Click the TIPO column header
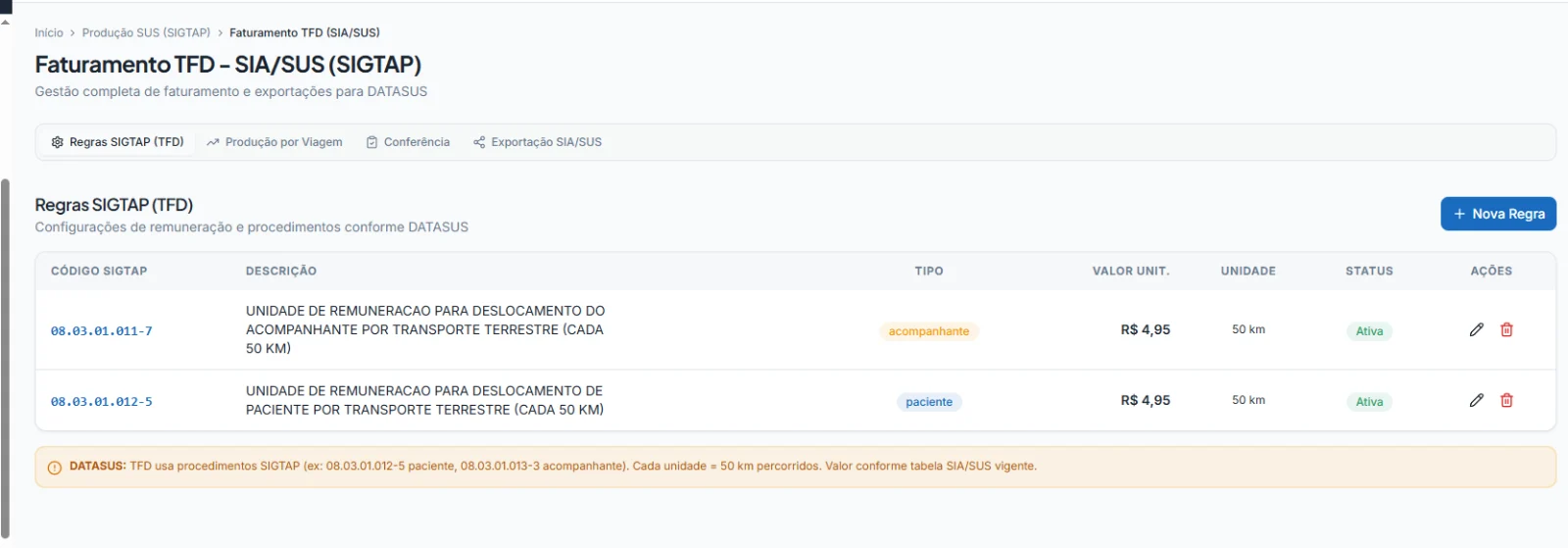Image resolution: width=1568 pixels, height=548 pixels. coord(929,271)
